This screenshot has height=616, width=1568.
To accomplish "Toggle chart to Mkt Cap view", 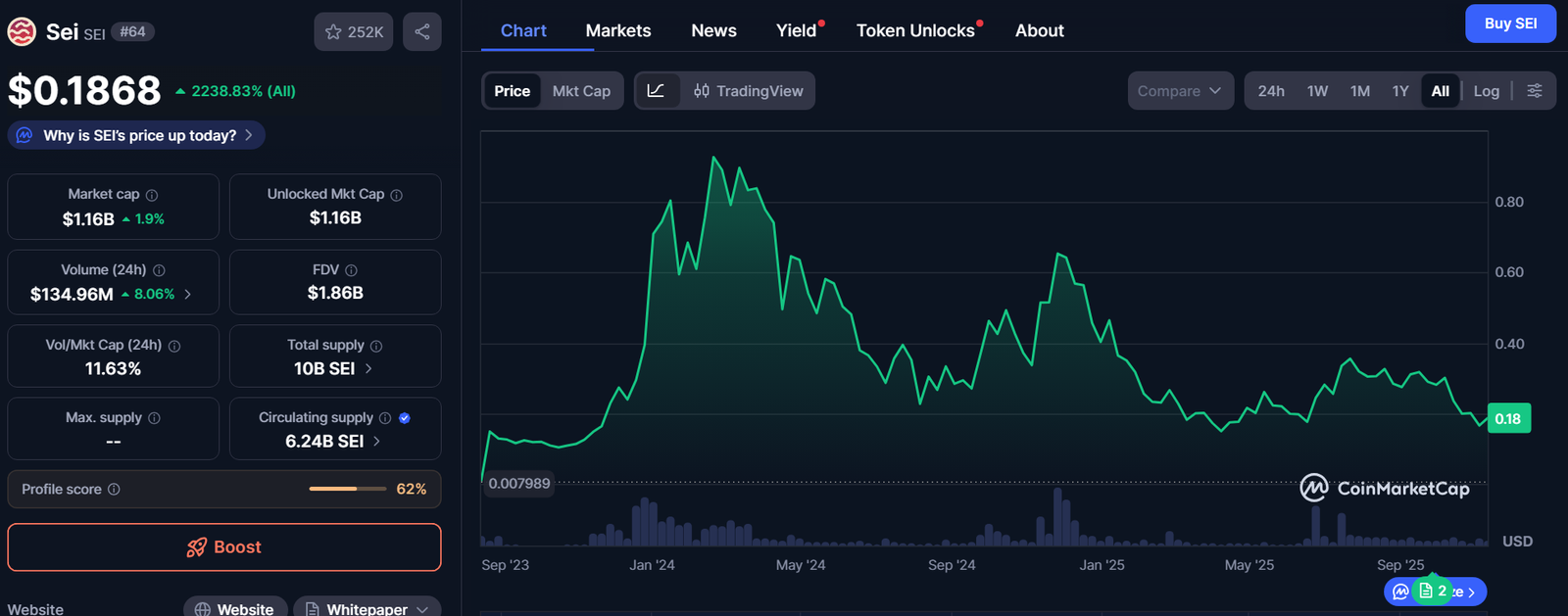I will pos(581,91).
